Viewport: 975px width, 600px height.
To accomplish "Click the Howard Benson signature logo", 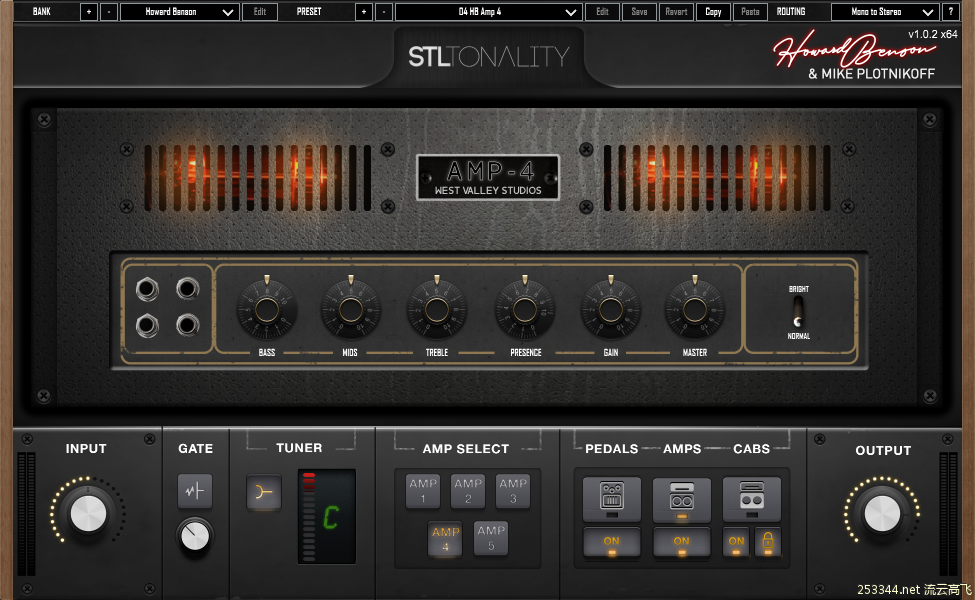I will (855, 48).
